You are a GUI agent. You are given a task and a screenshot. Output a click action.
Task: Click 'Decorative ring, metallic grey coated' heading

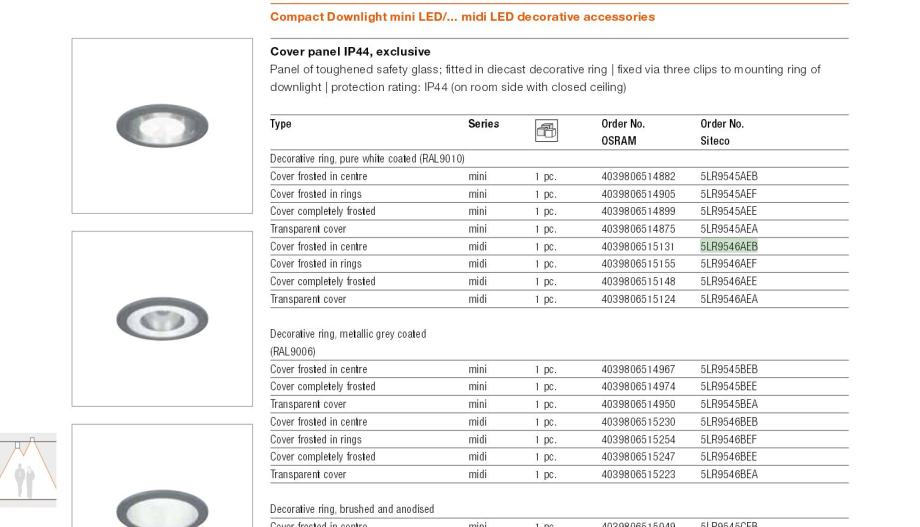(348, 334)
